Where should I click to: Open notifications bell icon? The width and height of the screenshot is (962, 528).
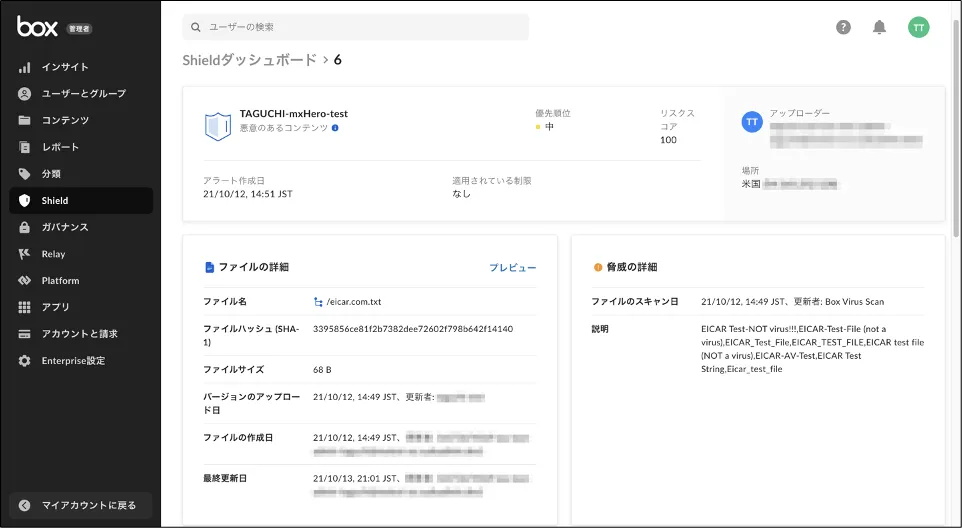pyautogui.click(x=879, y=27)
